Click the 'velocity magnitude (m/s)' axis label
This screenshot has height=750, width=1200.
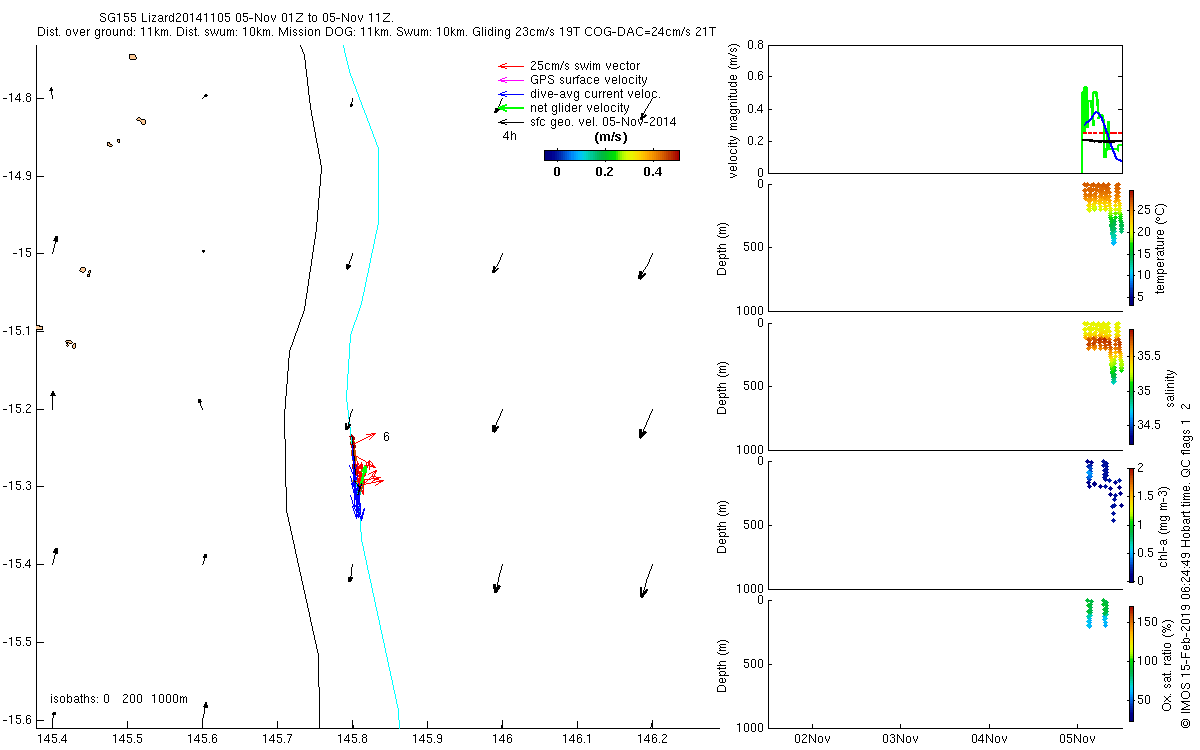[x=733, y=111]
